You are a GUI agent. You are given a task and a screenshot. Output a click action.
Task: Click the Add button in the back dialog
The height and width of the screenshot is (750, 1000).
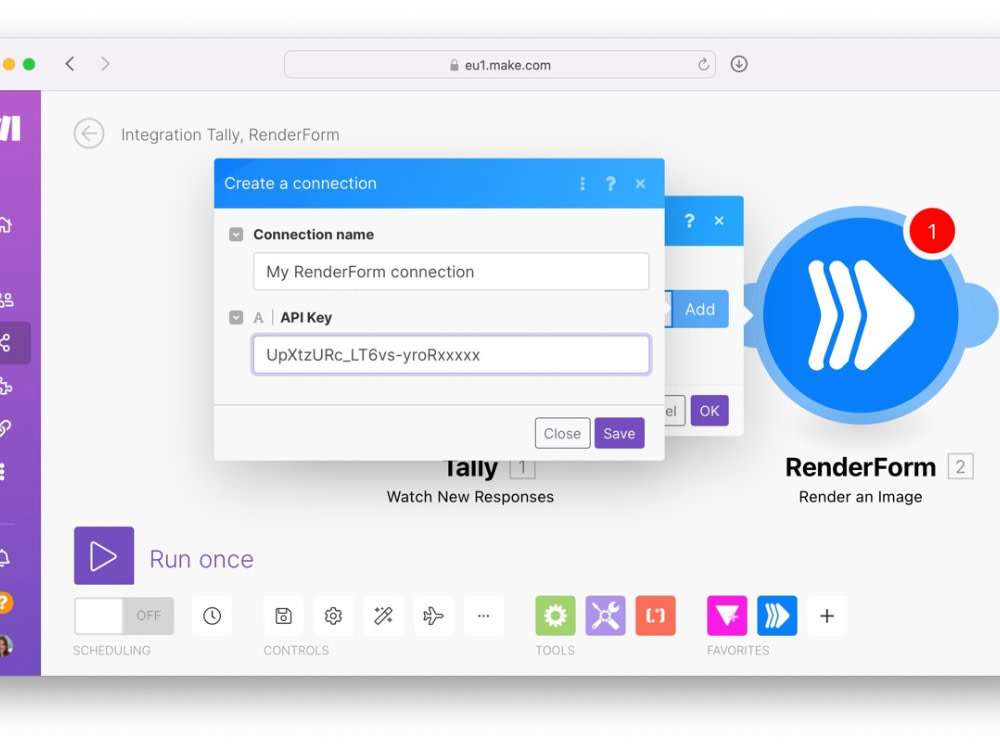pyautogui.click(x=700, y=309)
